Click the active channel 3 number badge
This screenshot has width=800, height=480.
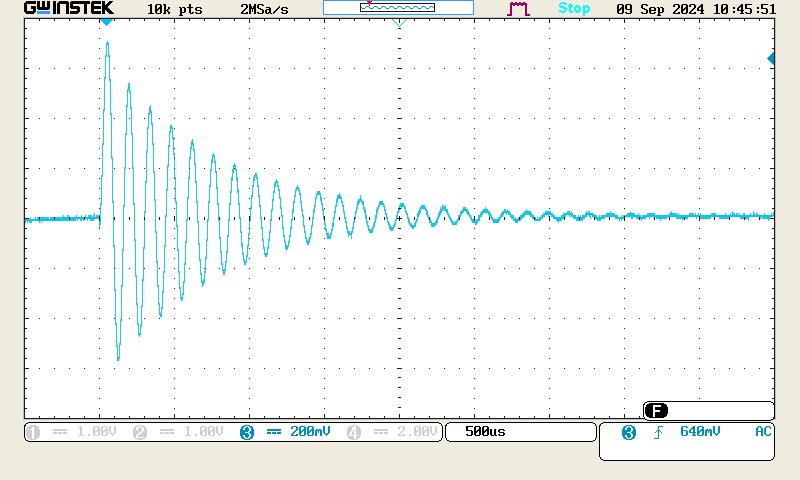pos(246,432)
